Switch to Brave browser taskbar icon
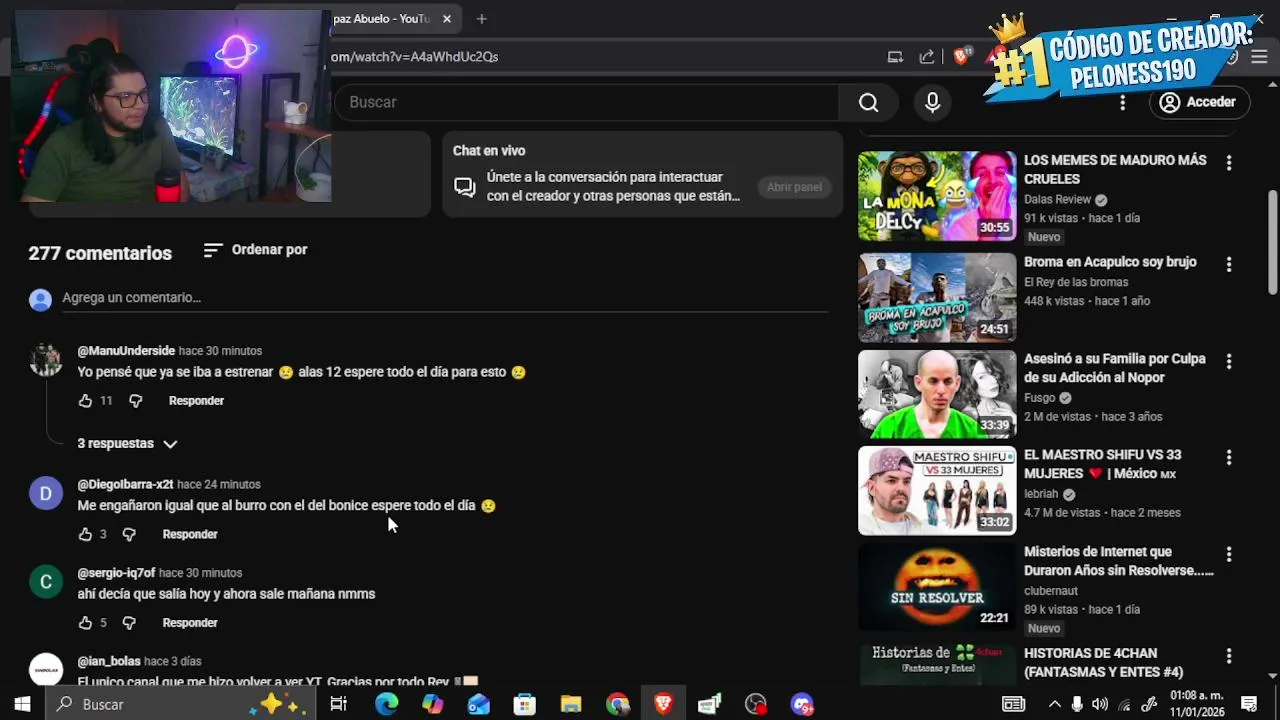 pos(663,704)
